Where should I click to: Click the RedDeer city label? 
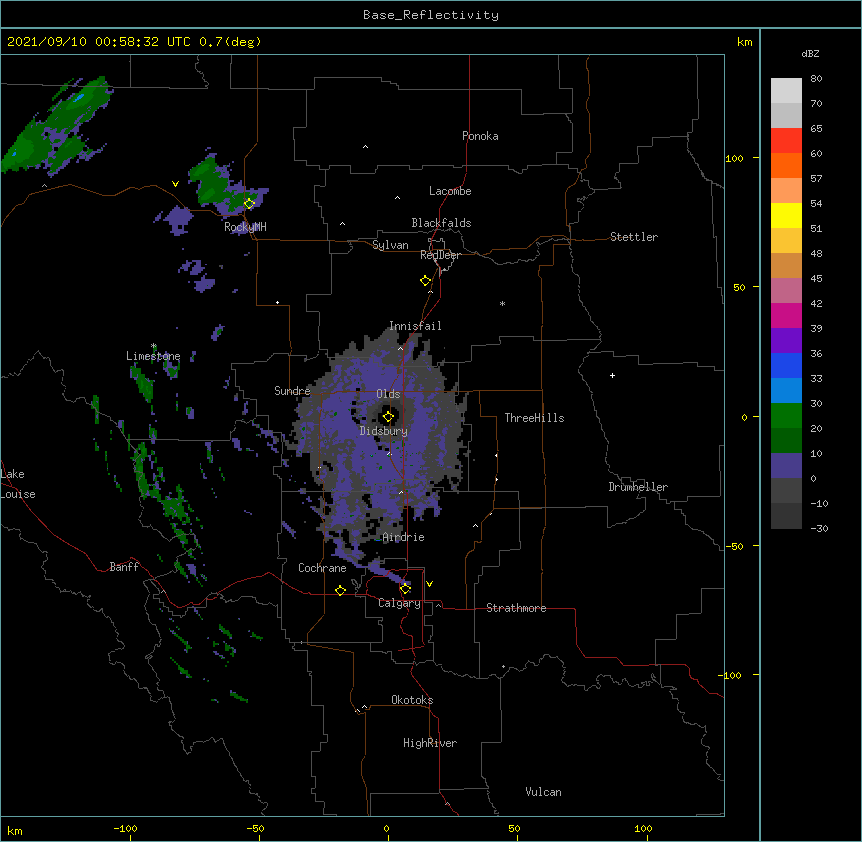[x=440, y=255]
